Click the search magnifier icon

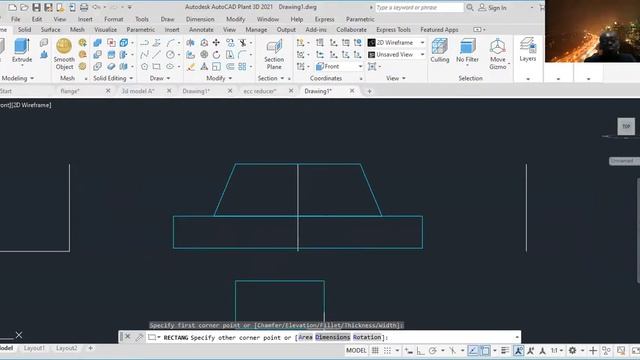point(470,7)
